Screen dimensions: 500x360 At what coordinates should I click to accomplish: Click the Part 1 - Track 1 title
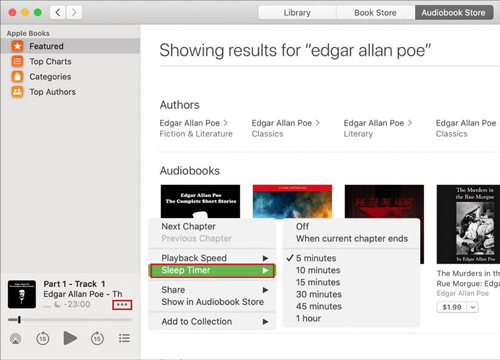pos(74,284)
